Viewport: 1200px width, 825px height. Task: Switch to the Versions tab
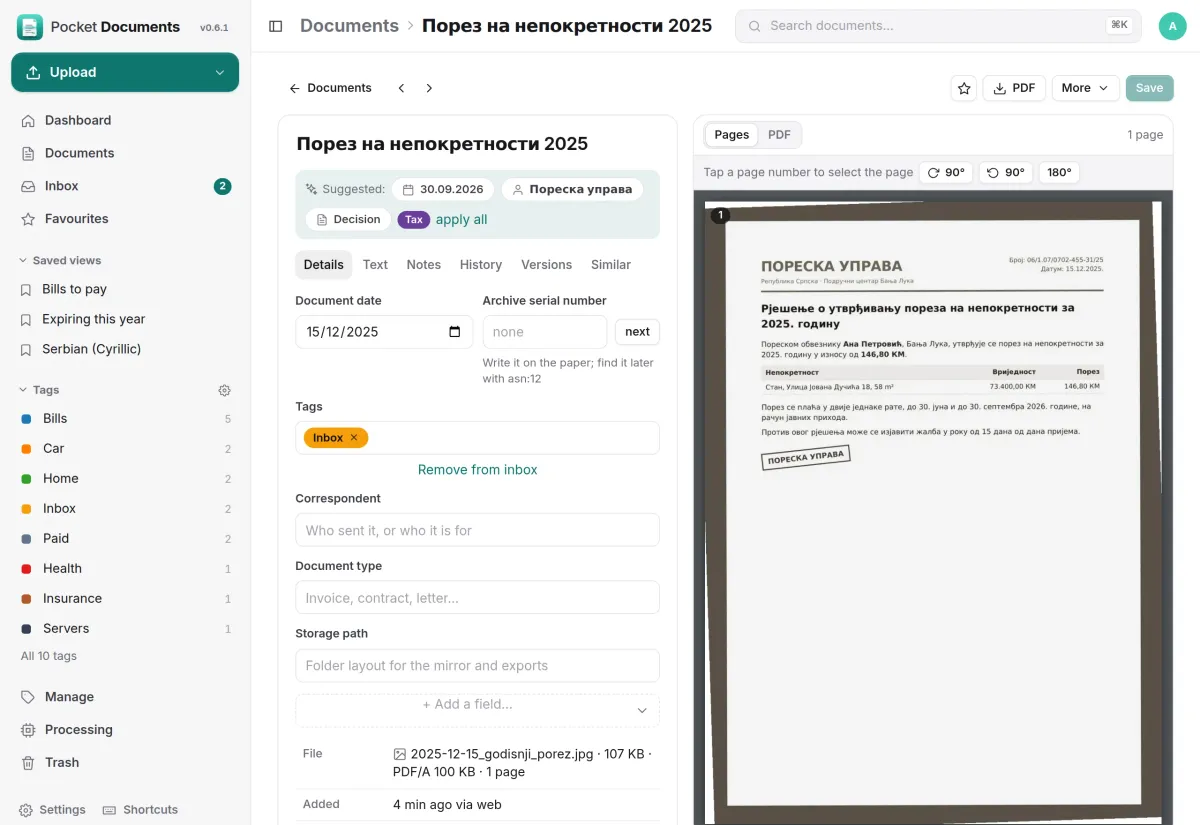[546, 265]
